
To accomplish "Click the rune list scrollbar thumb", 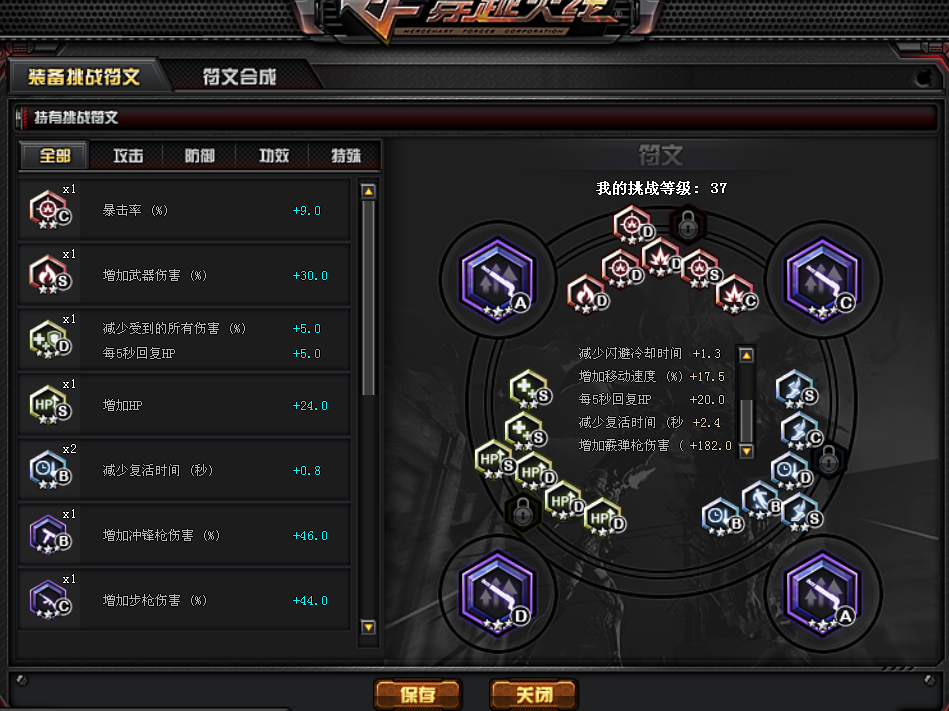I will [x=368, y=298].
